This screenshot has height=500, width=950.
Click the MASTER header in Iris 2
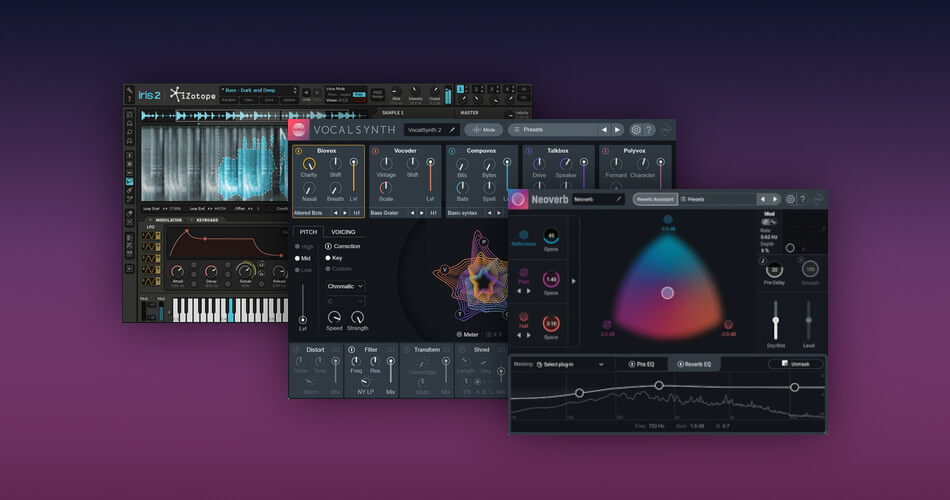click(x=469, y=113)
